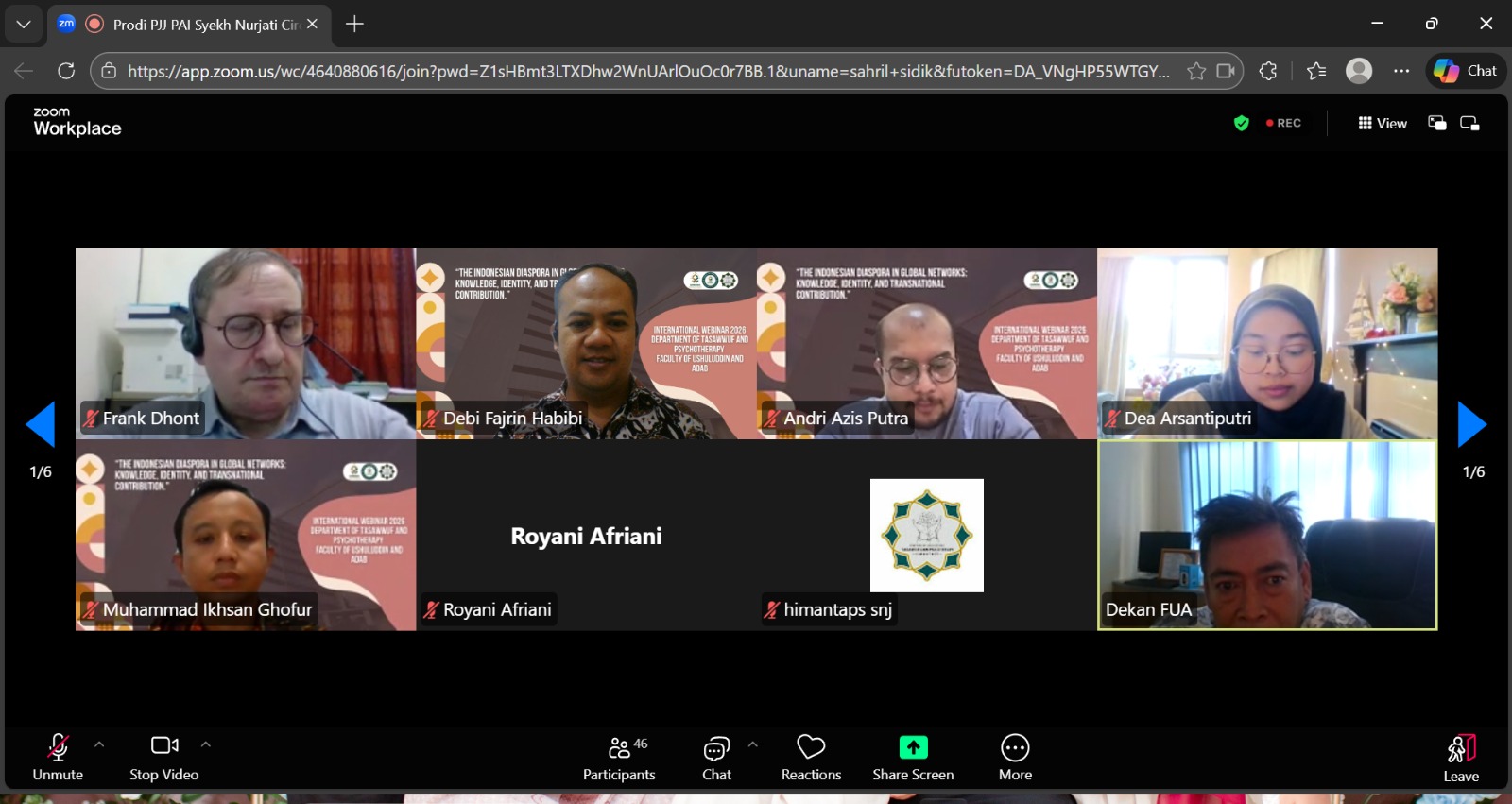Open the View layout menu
Image resolution: width=1512 pixels, height=804 pixels.
click(1383, 123)
